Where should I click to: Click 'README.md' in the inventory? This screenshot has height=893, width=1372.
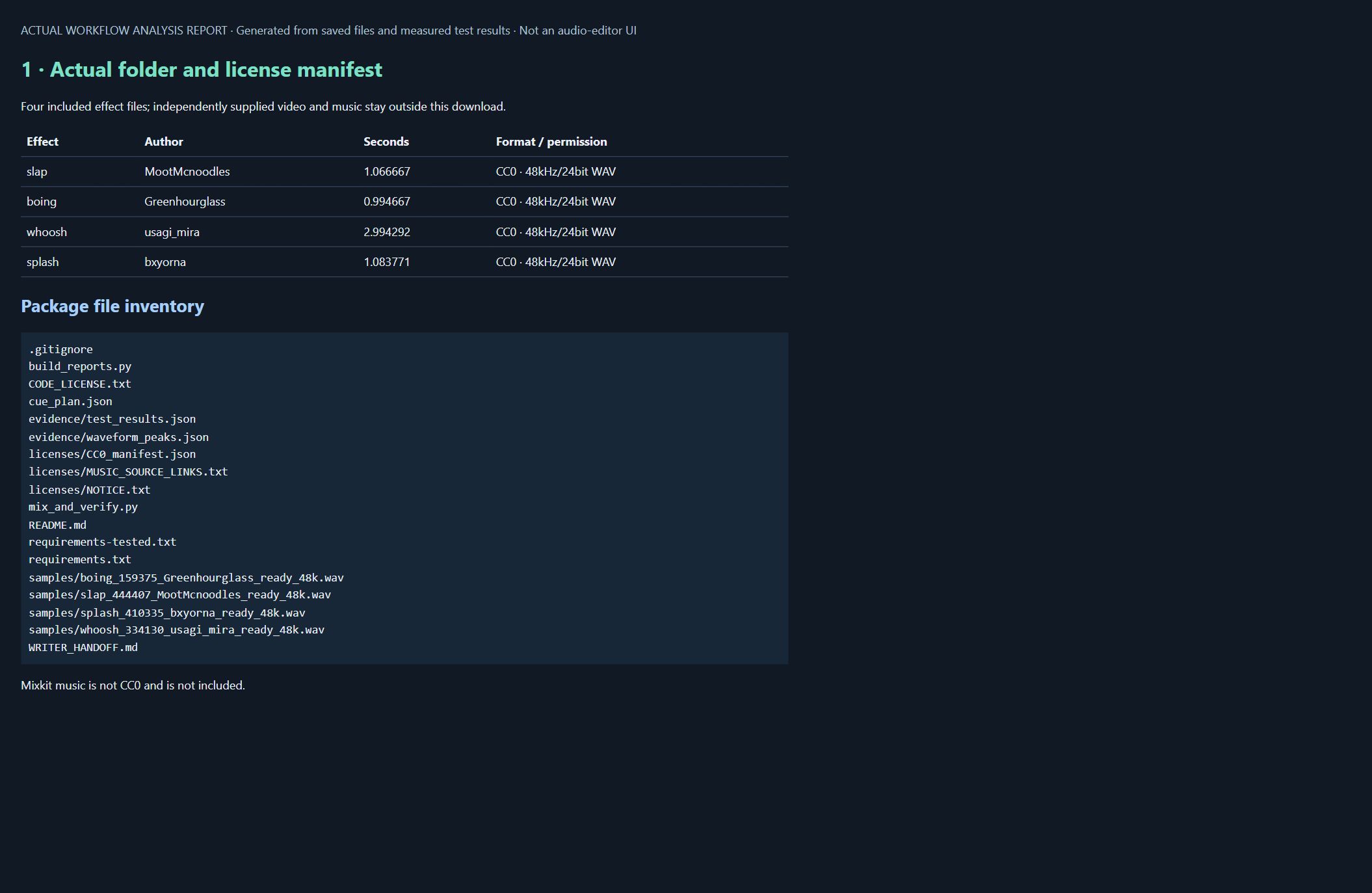(x=57, y=525)
